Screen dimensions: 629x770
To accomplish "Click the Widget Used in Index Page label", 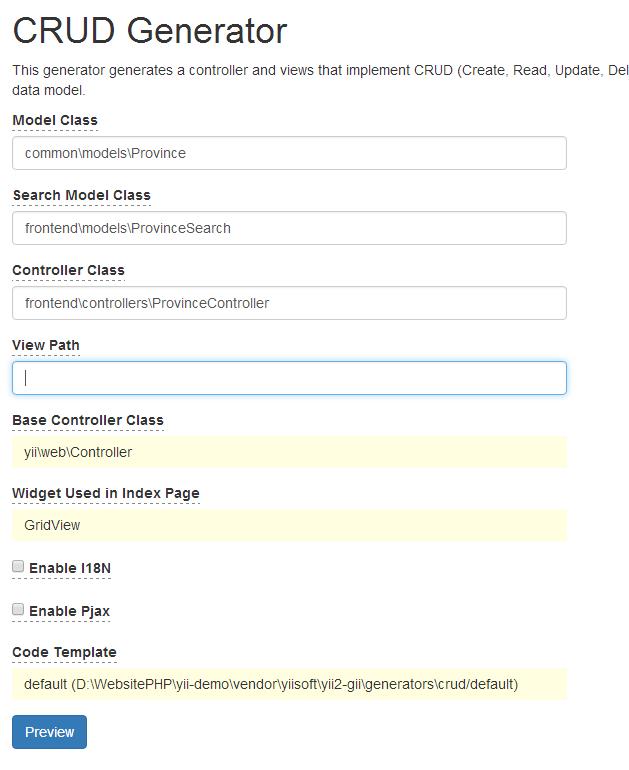I will click(106, 493).
